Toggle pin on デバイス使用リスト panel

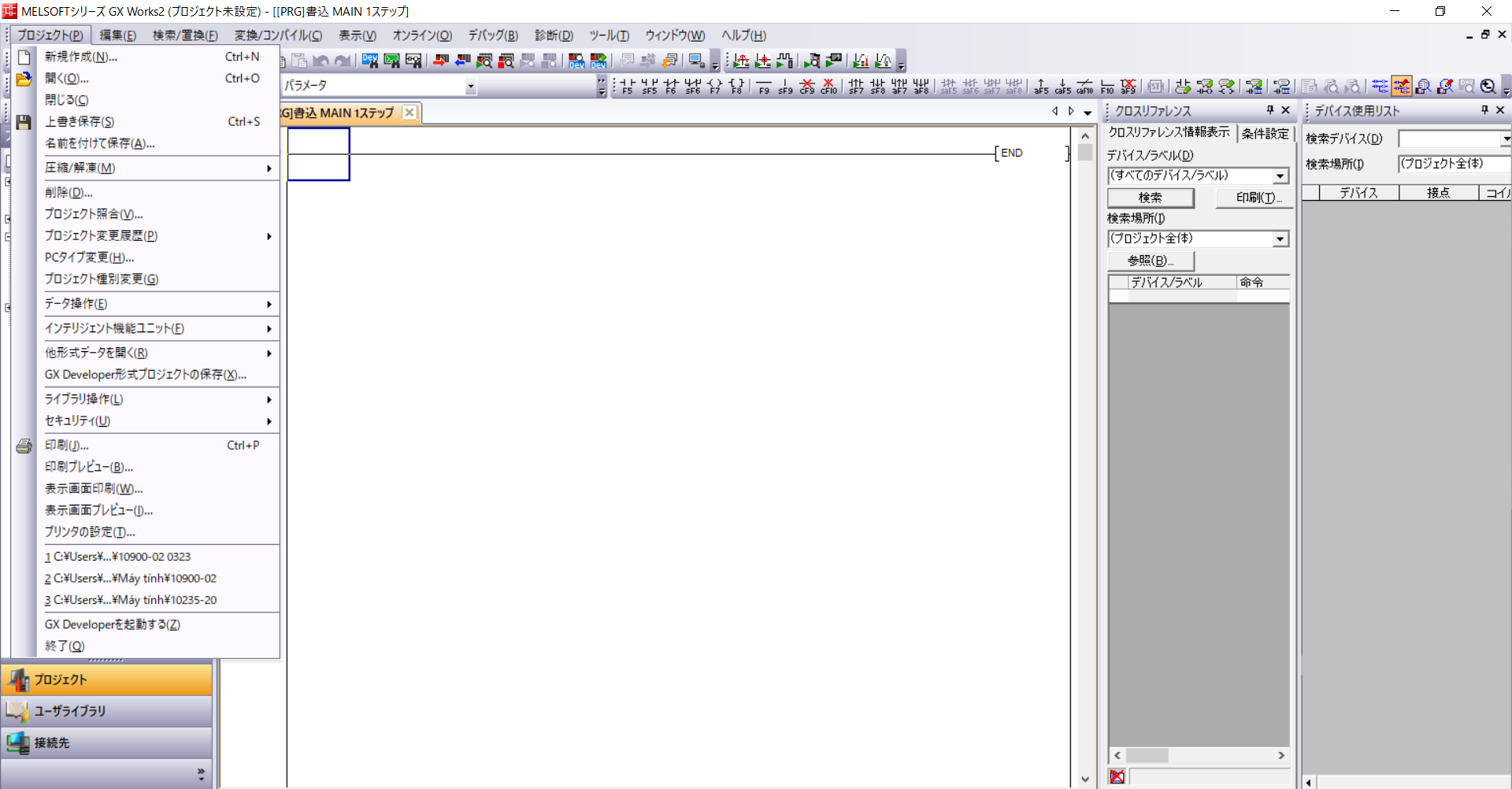tap(1484, 110)
